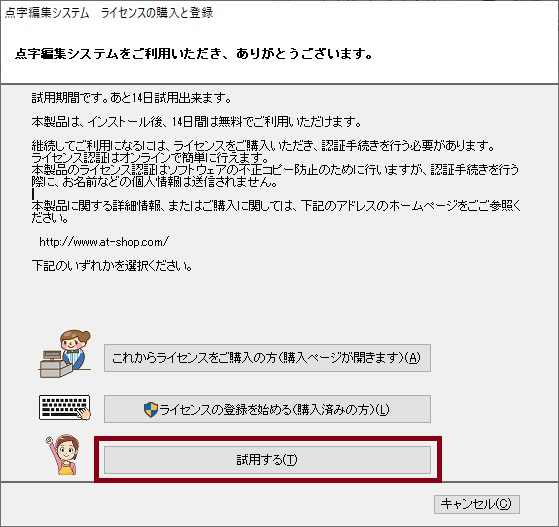Open the license purchase page button (A)
Viewport: 559px width, 527px height.
pyautogui.click(x=267, y=358)
